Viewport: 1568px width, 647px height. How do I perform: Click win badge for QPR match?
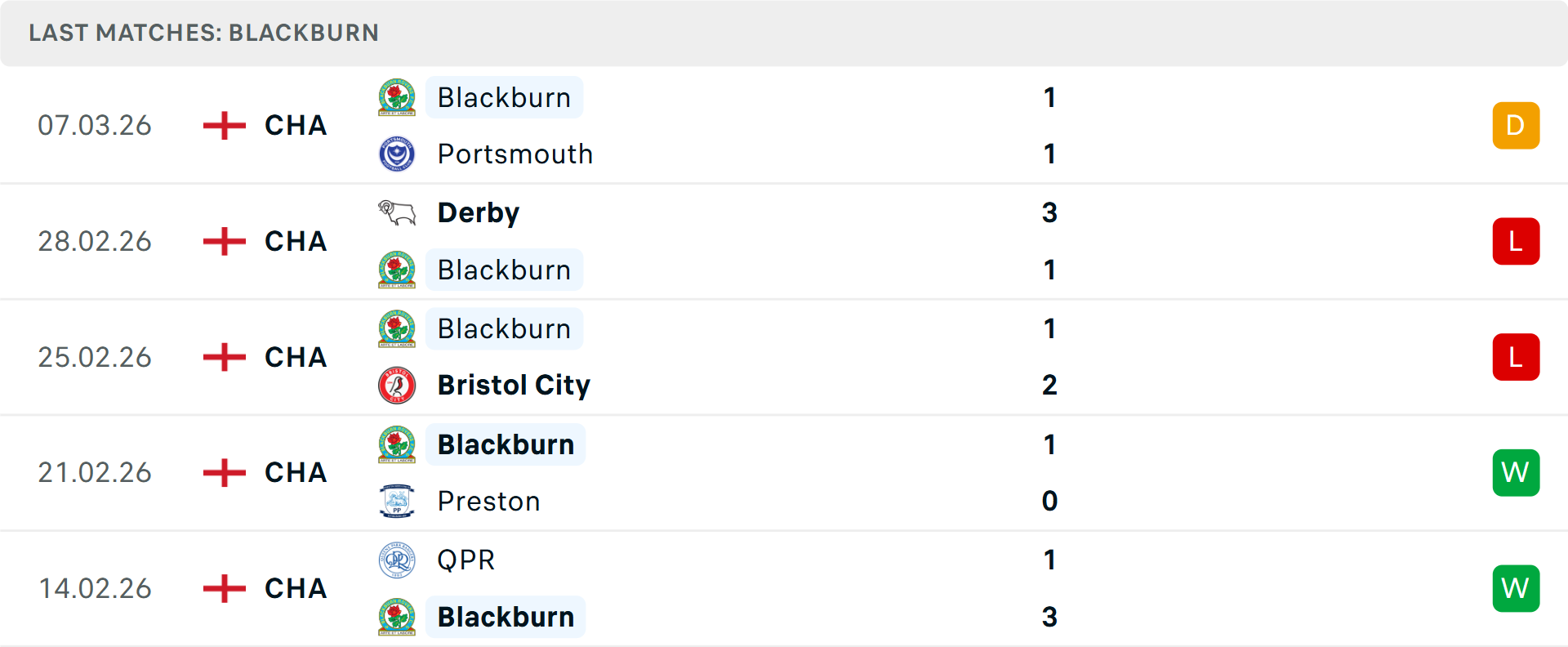point(1516,588)
